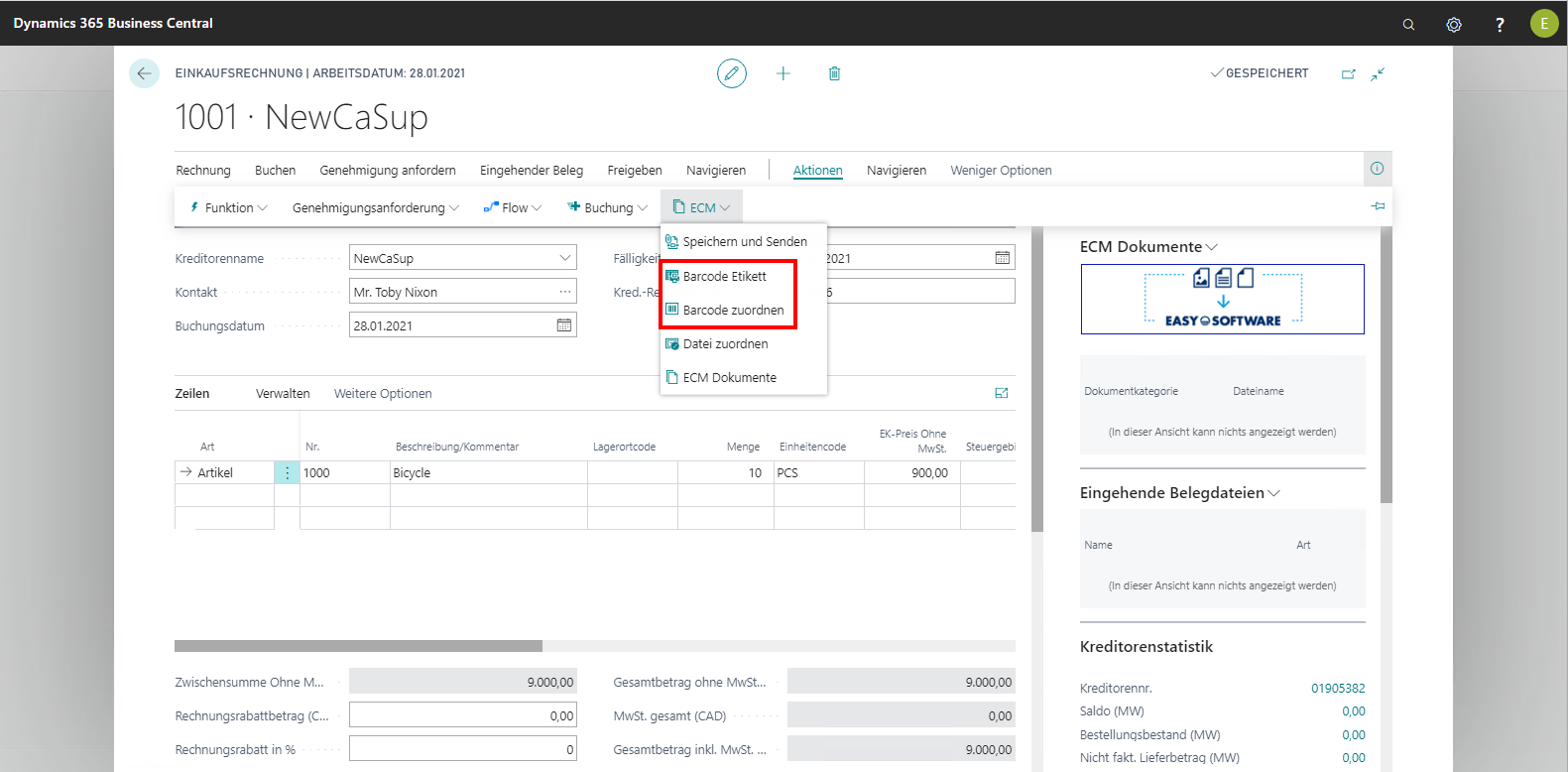Click the Nr. cell 1000
Viewport: 1568px width, 772px height.
click(344, 473)
